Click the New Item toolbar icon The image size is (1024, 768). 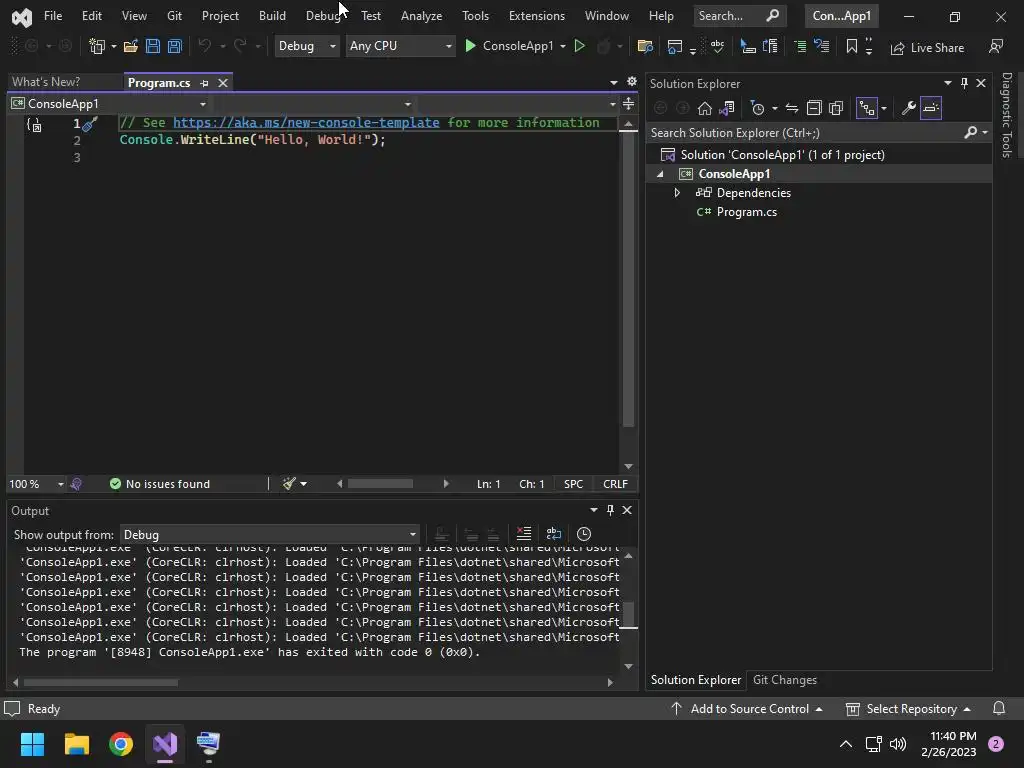pos(97,46)
